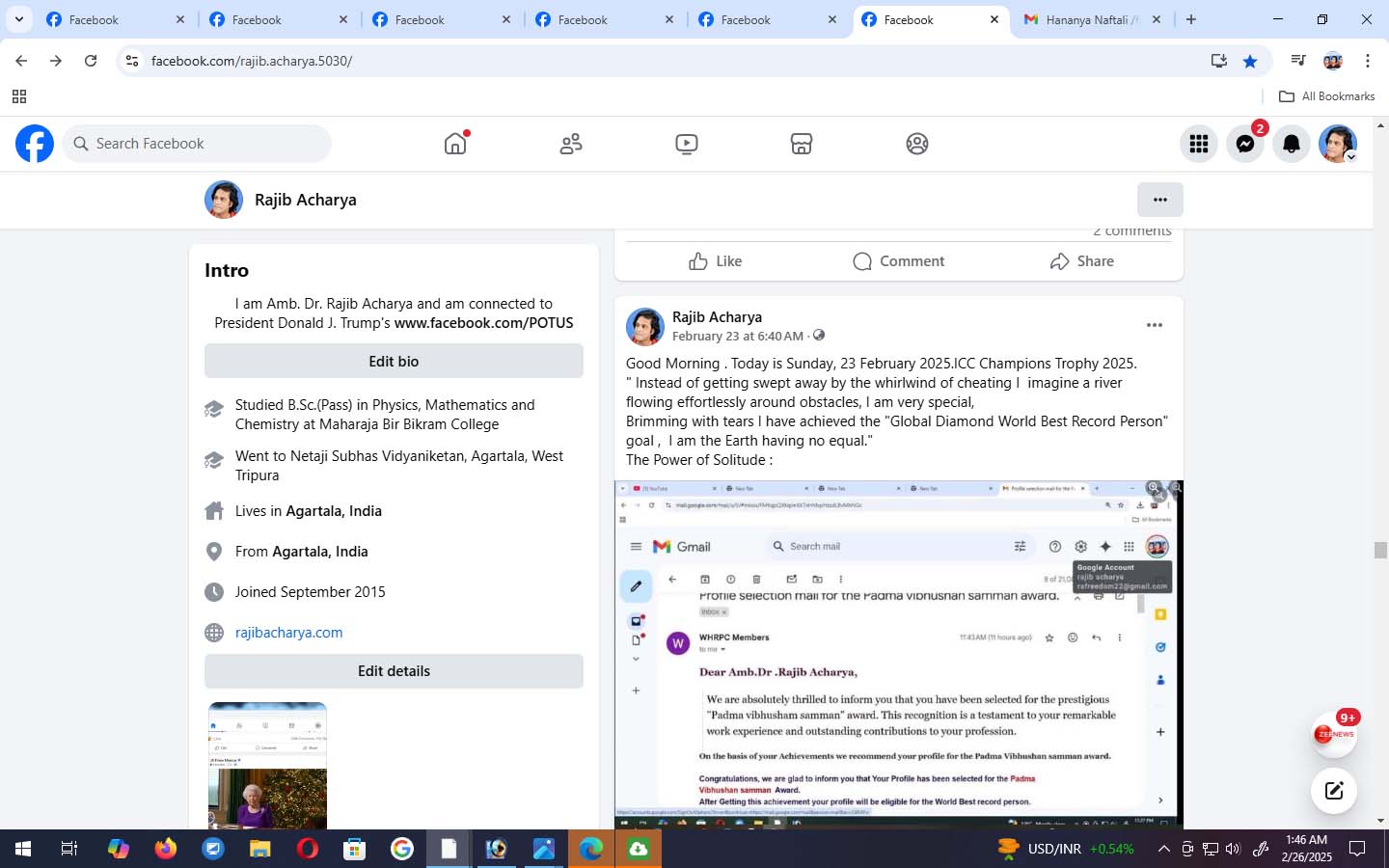The height and width of the screenshot is (868, 1389).
Task: Open the notifications bell icon
Action: [x=1292, y=144]
